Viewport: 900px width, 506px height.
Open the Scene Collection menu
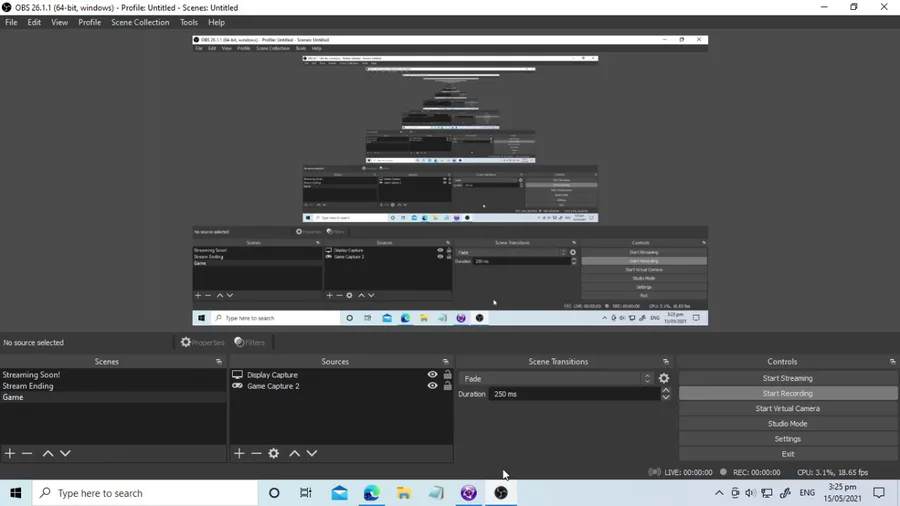[x=140, y=22]
